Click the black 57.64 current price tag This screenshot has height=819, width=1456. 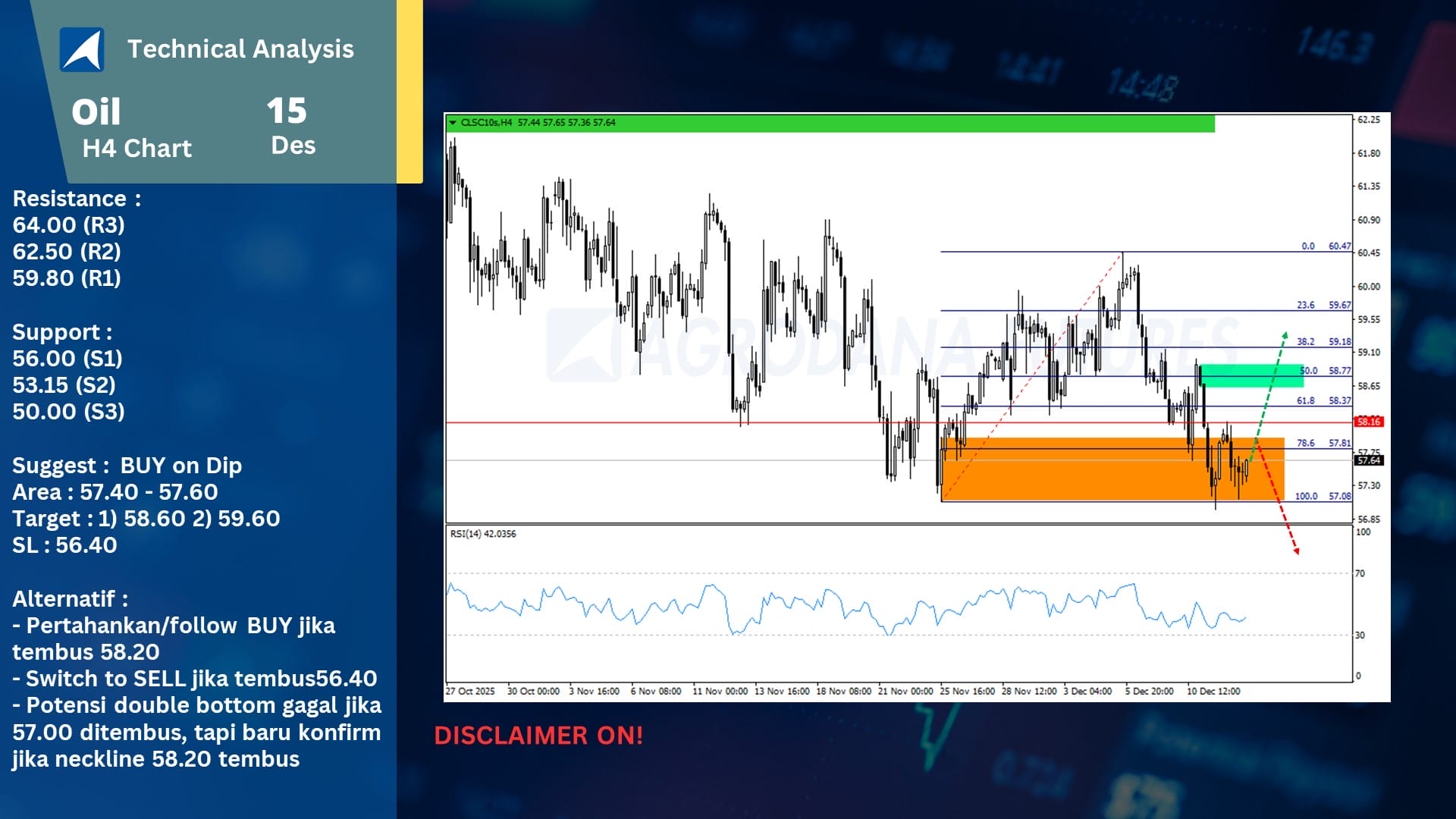pos(1369,460)
